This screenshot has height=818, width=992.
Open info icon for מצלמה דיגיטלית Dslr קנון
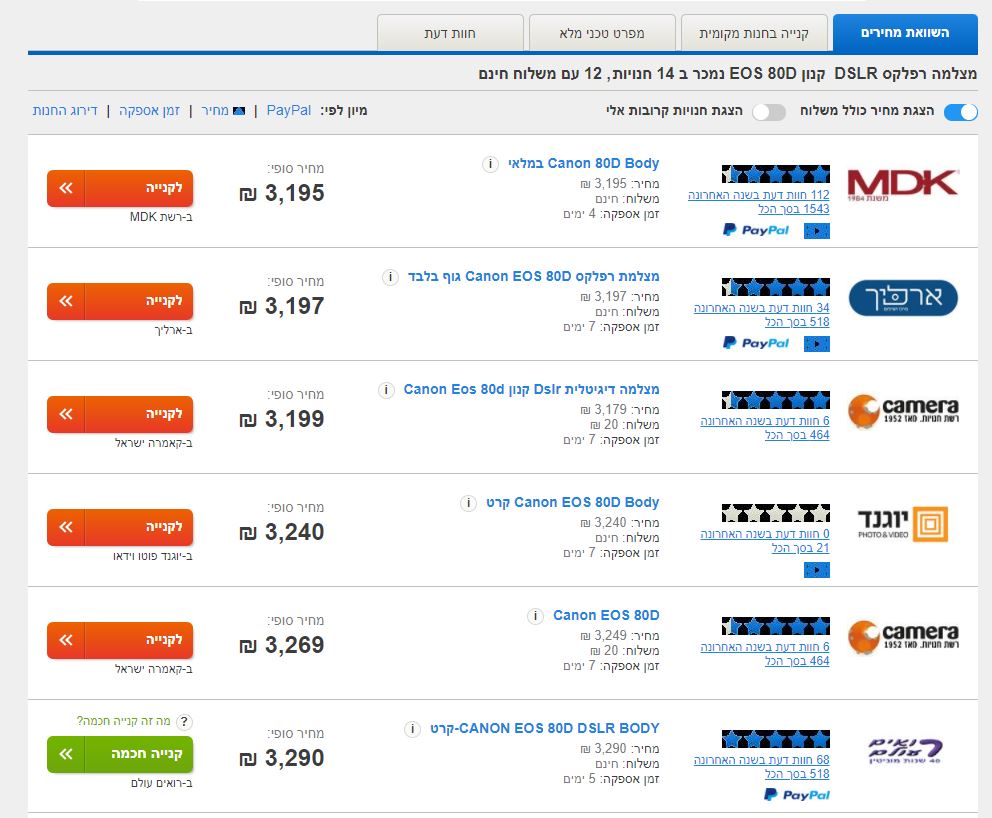click(386, 390)
